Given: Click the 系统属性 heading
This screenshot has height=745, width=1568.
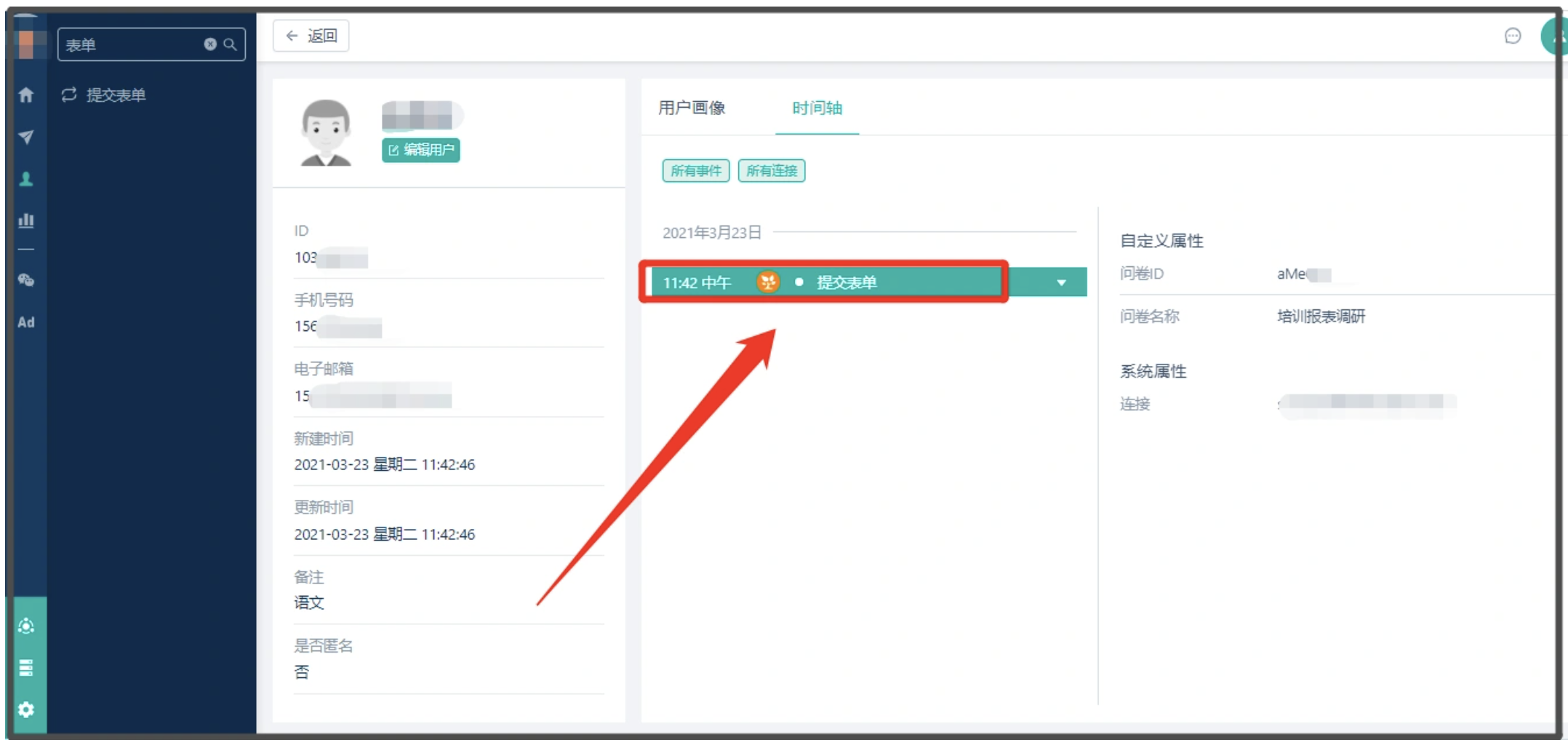Looking at the screenshot, I should tap(1153, 371).
